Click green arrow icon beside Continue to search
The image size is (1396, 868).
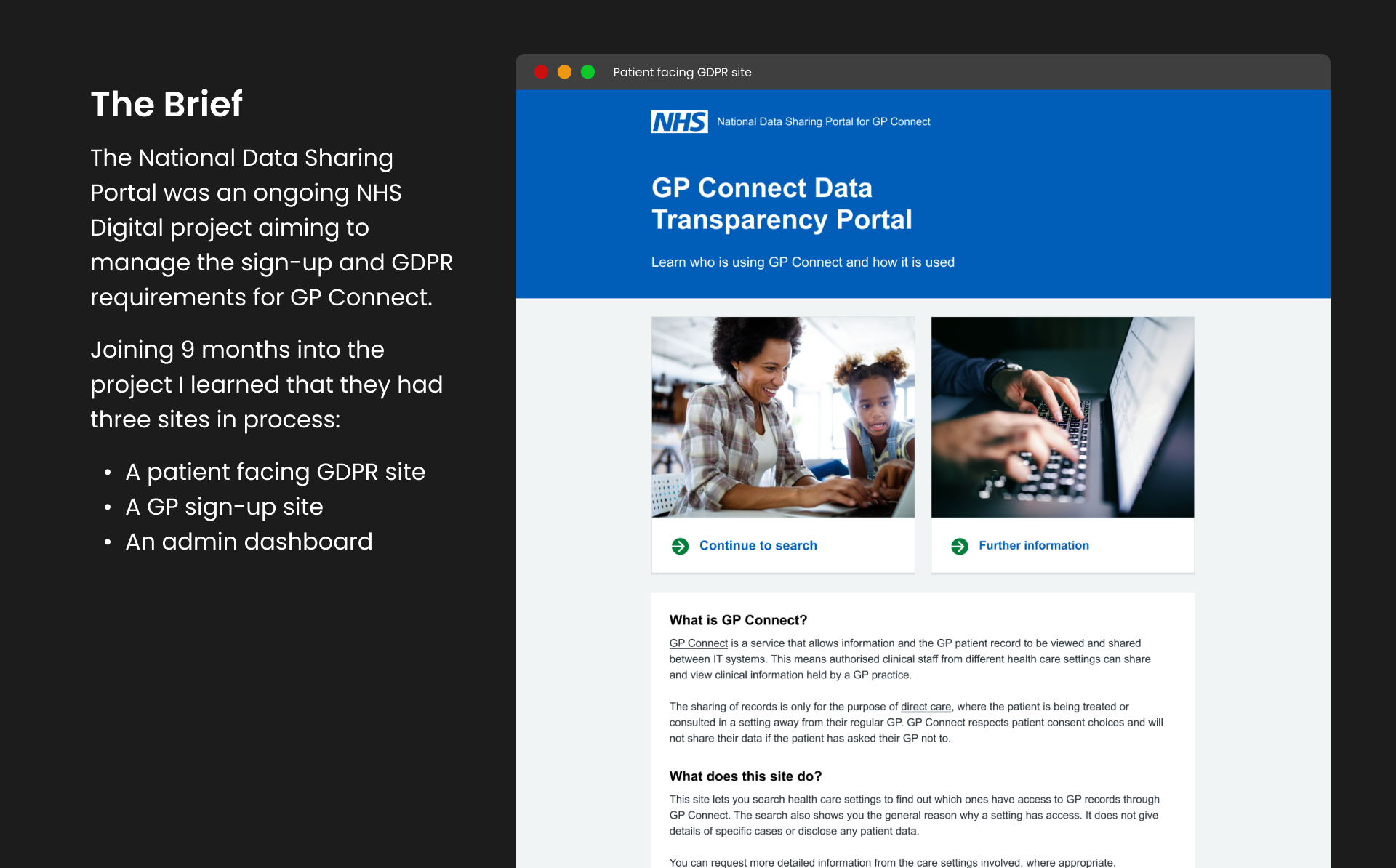(680, 546)
